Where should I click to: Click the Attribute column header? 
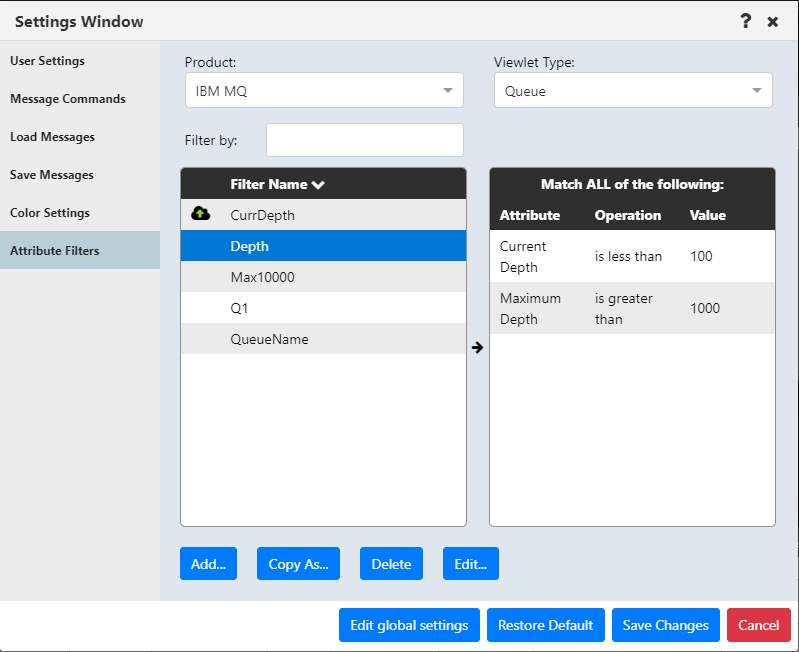tap(529, 215)
